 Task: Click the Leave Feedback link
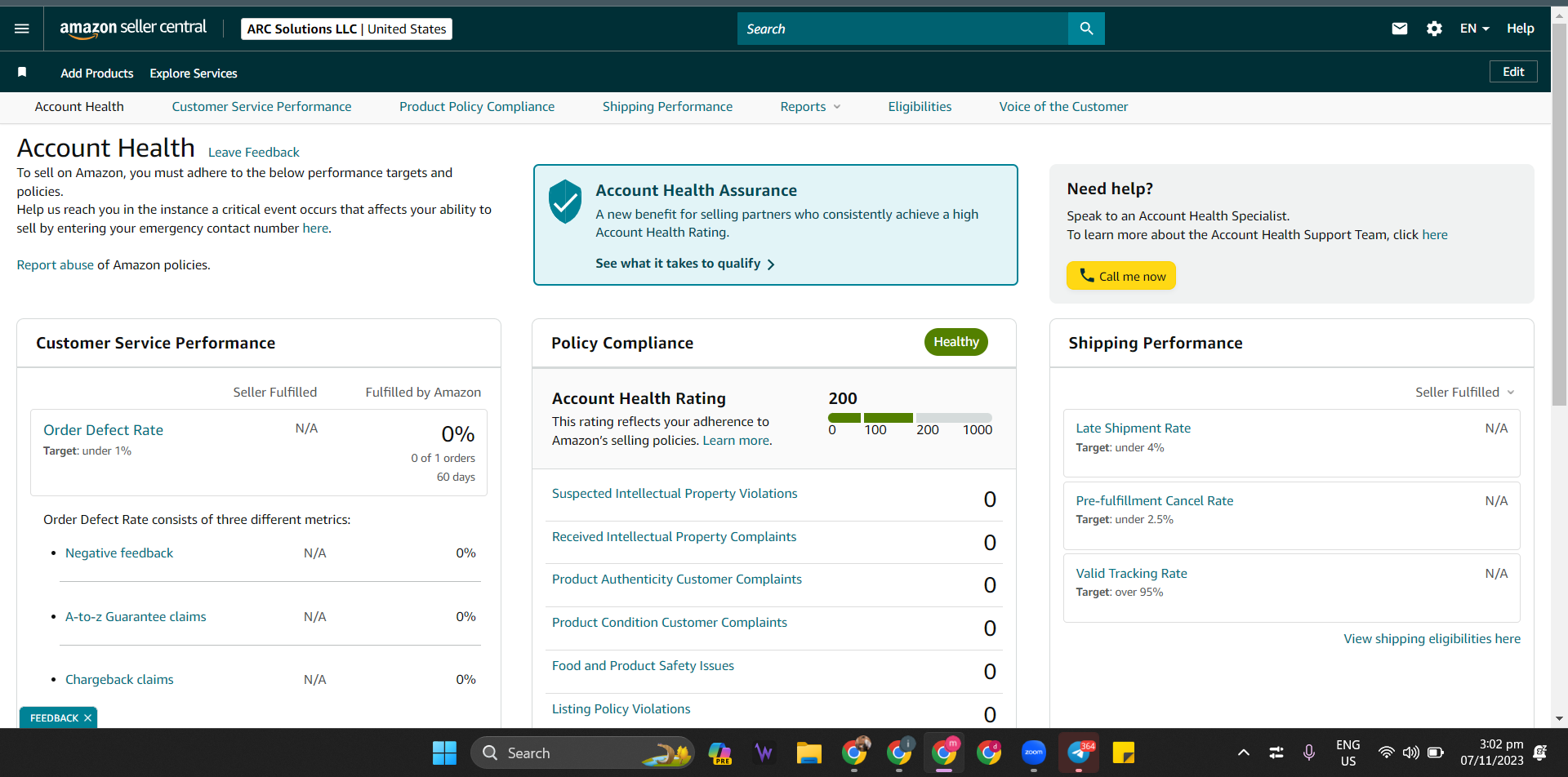pos(254,153)
